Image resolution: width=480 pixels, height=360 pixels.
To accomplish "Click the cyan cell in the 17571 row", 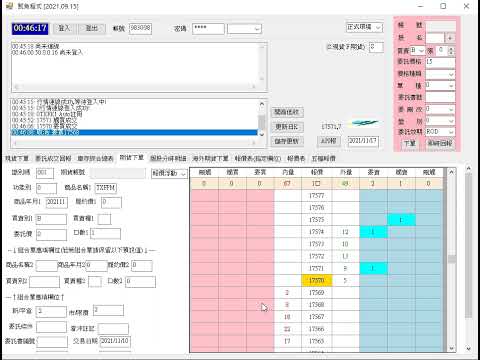I will tap(373, 268).
